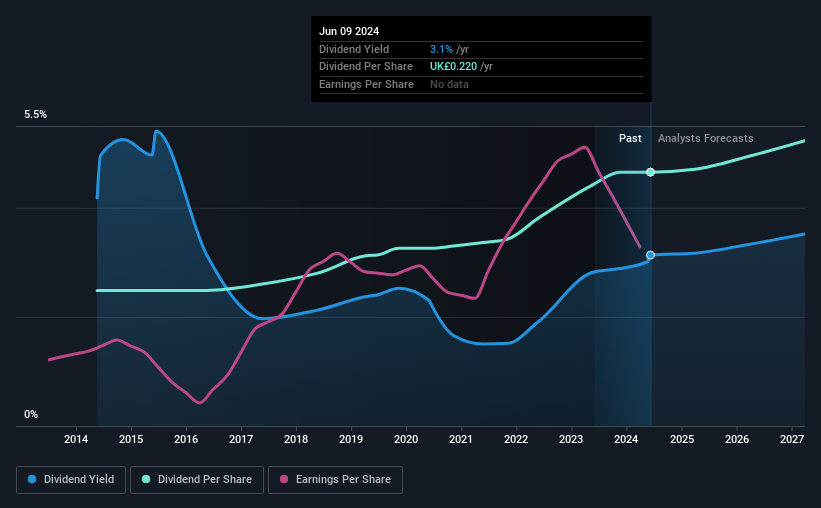Click the 0% y-axis label
Image resolution: width=821 pixels, height=508 pixels.
(x=31, y=414)
